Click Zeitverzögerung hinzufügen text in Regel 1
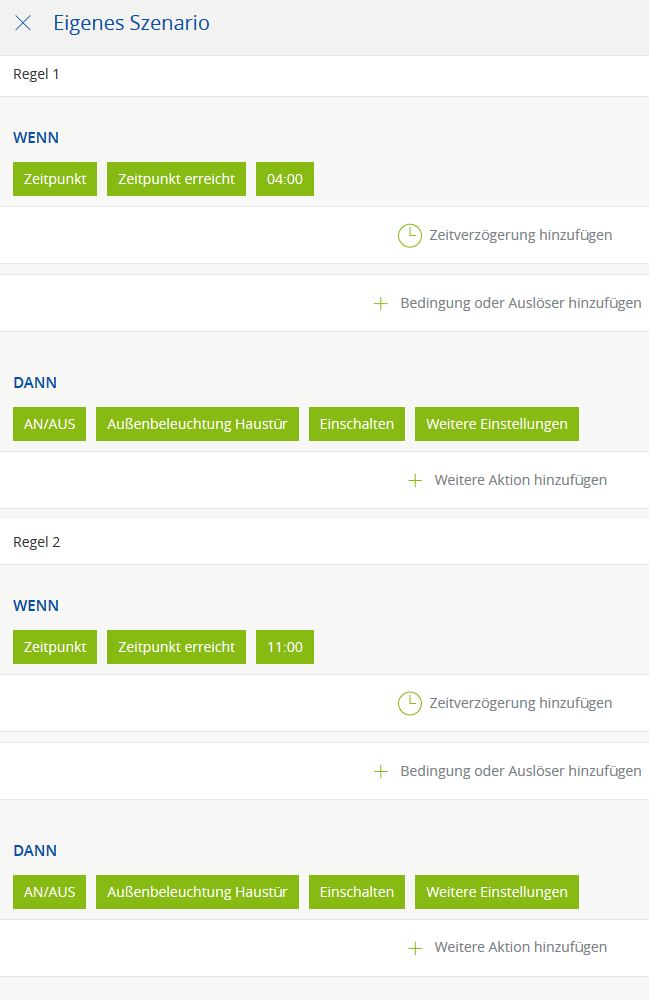The image size is (649, 1000). [520, 235]
